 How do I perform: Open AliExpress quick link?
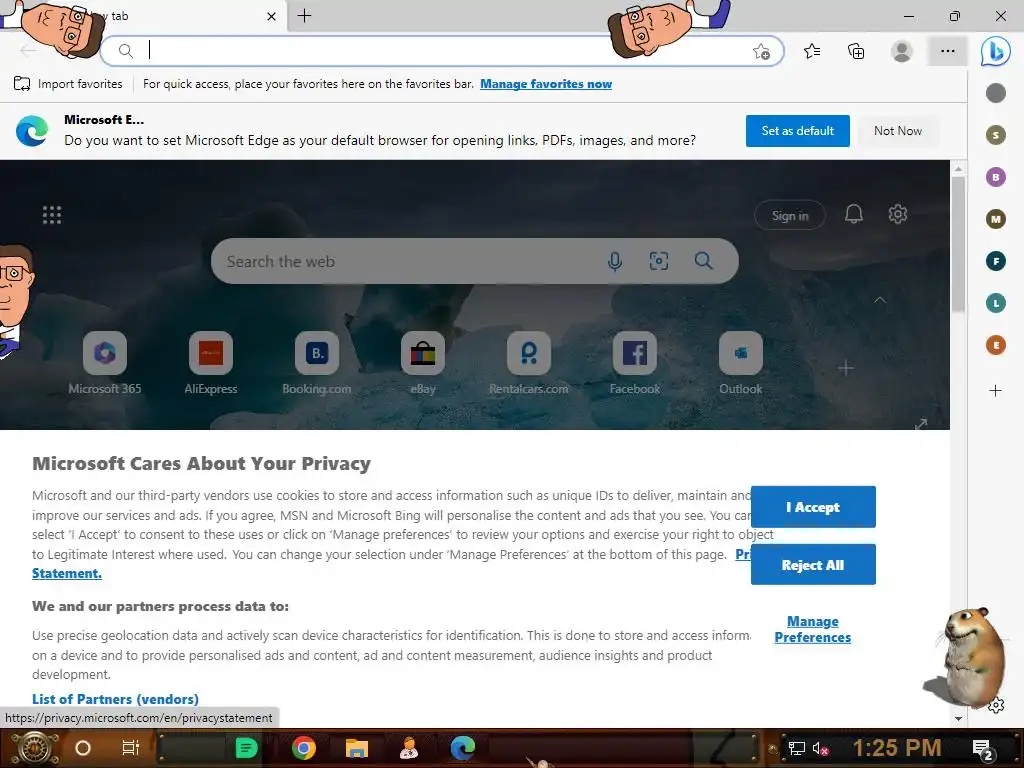tap(210, 364)
